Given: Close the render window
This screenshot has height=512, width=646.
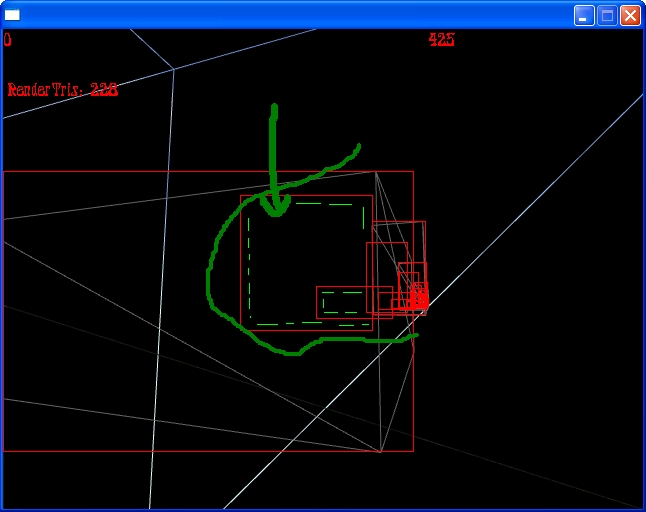Looking at the screenshot, I should coord(630,15).
